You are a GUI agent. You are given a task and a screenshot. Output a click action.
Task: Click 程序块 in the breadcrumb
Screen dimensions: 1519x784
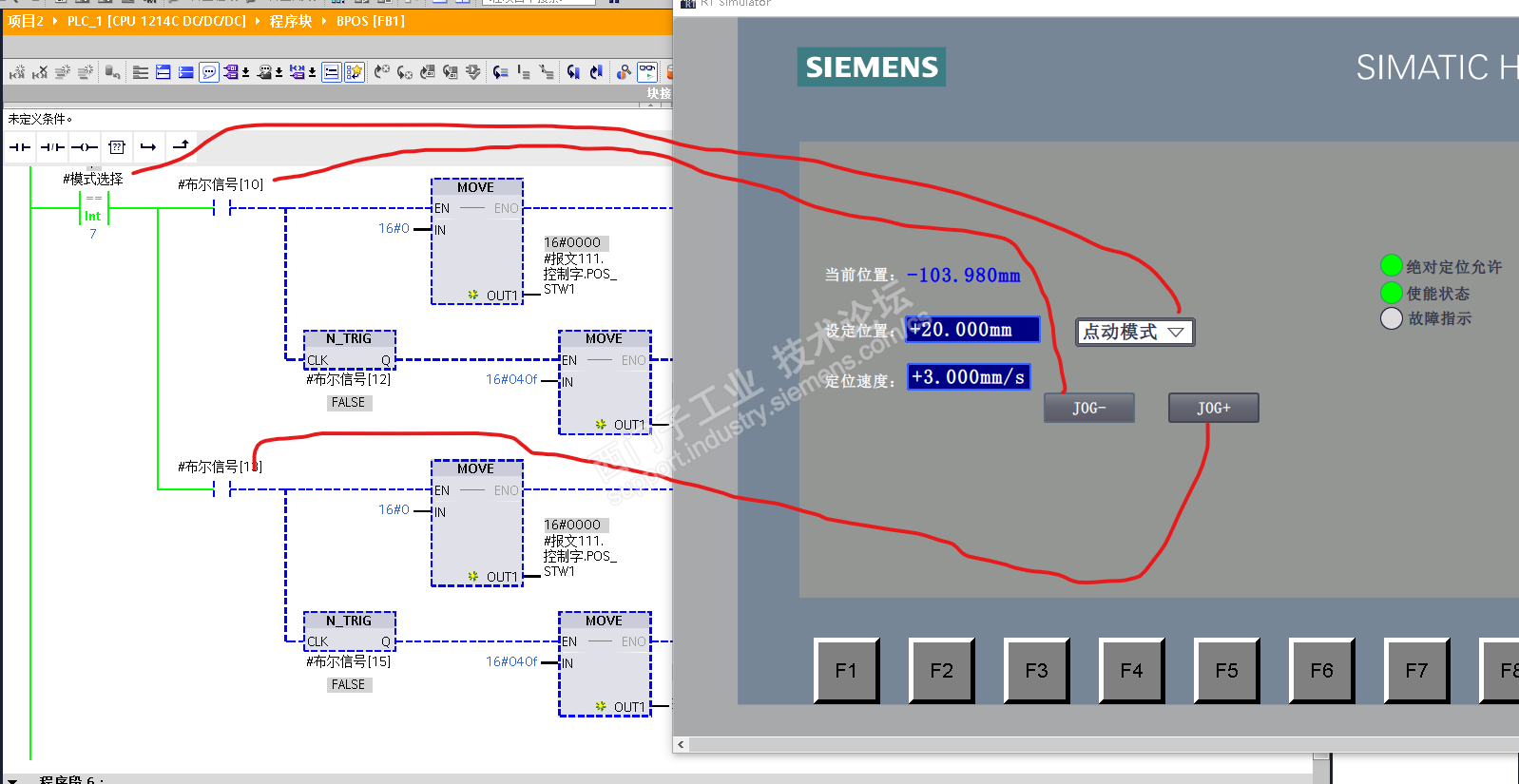[291, 21]
